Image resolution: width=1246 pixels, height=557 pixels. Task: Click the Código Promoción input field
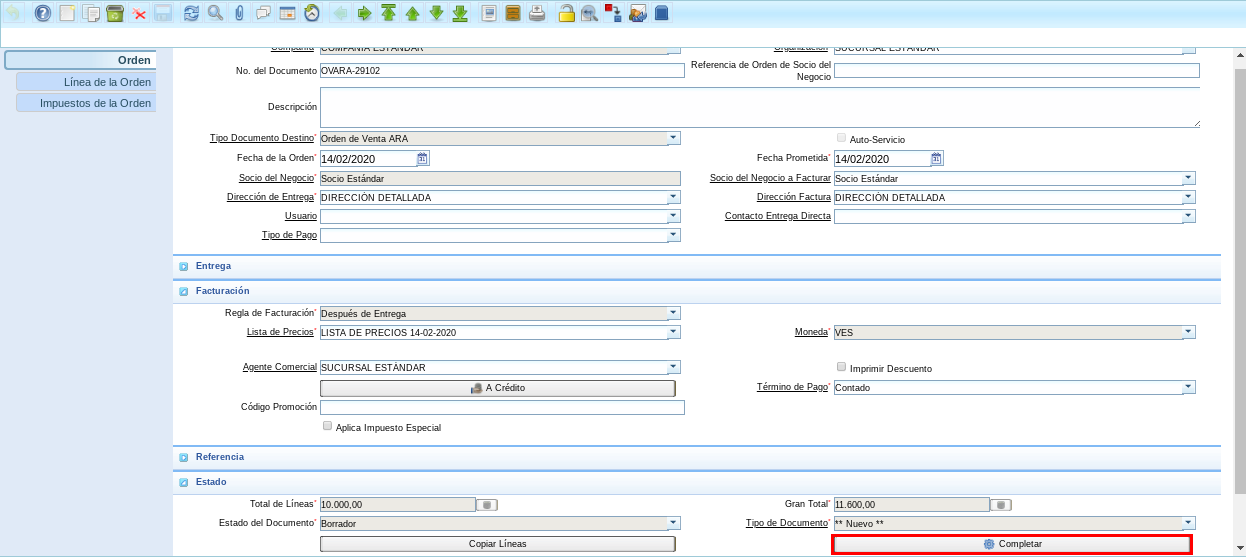coord(502,407)
